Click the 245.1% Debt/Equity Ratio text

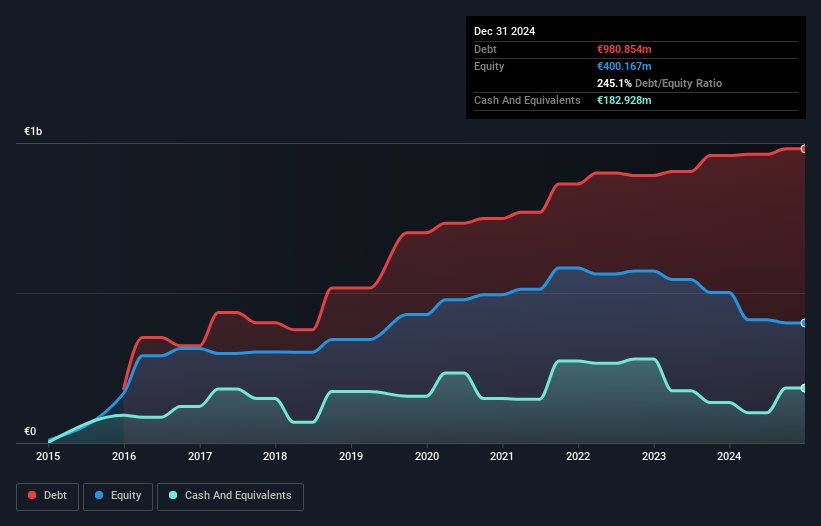[x=659, y=83]
